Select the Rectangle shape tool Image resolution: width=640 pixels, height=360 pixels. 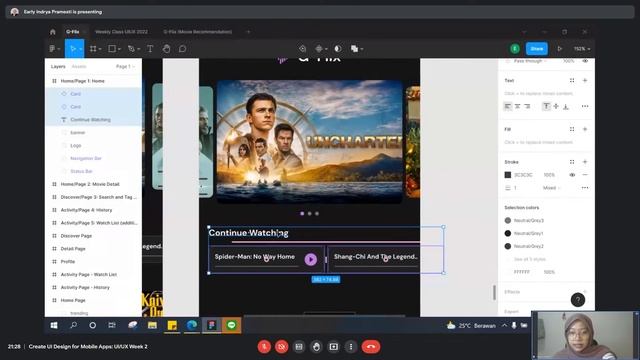click(112, 49)
